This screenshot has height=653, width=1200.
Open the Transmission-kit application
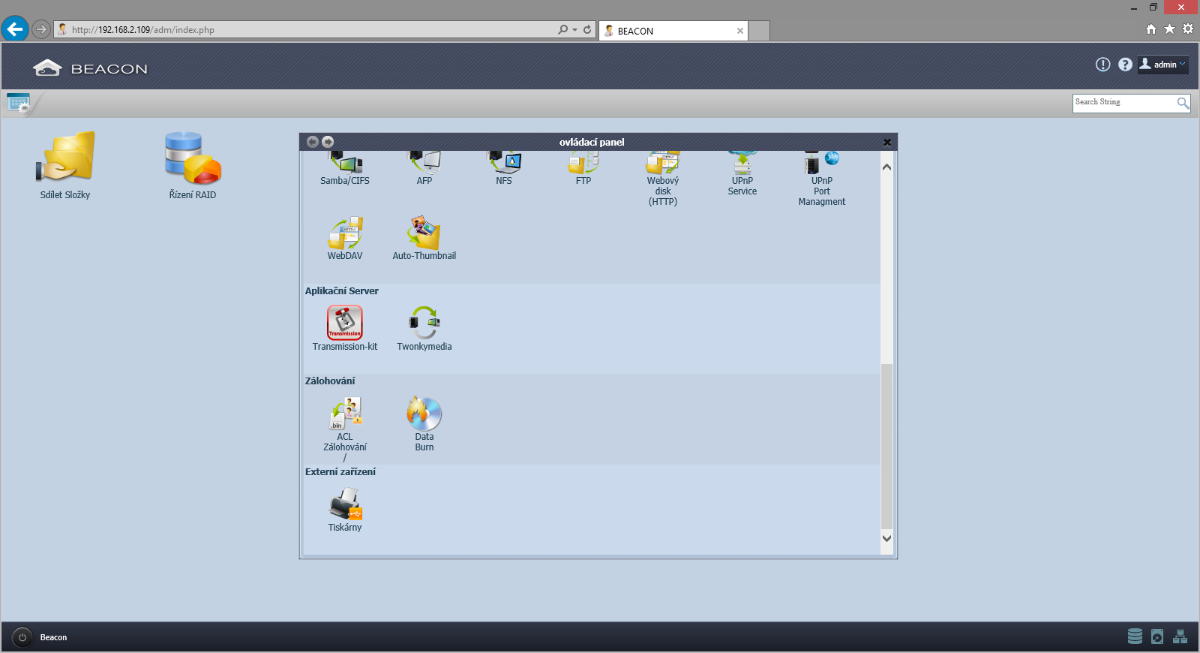point(344,323)
